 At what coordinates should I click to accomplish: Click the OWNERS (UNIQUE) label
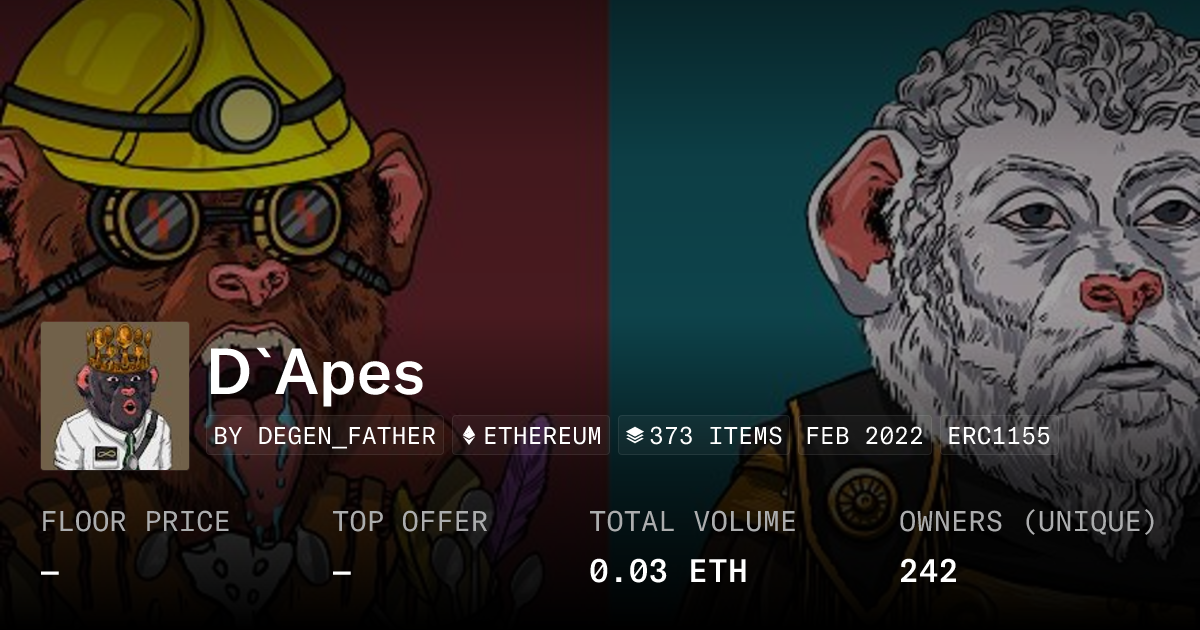[x=1027, y=522]
